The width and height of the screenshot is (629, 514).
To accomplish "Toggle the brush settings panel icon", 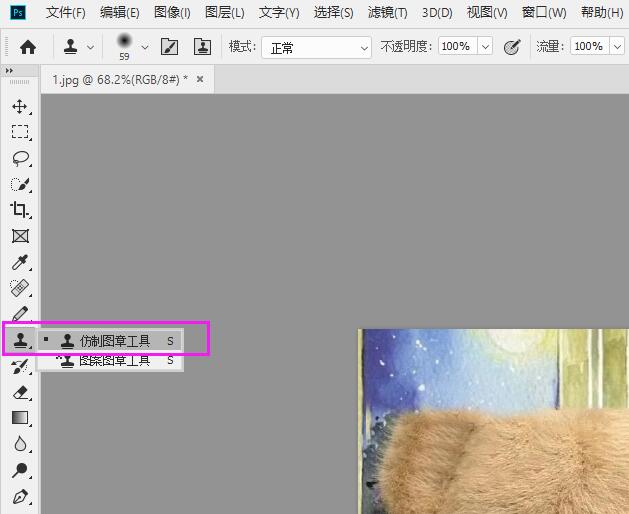I will (169, 47).
